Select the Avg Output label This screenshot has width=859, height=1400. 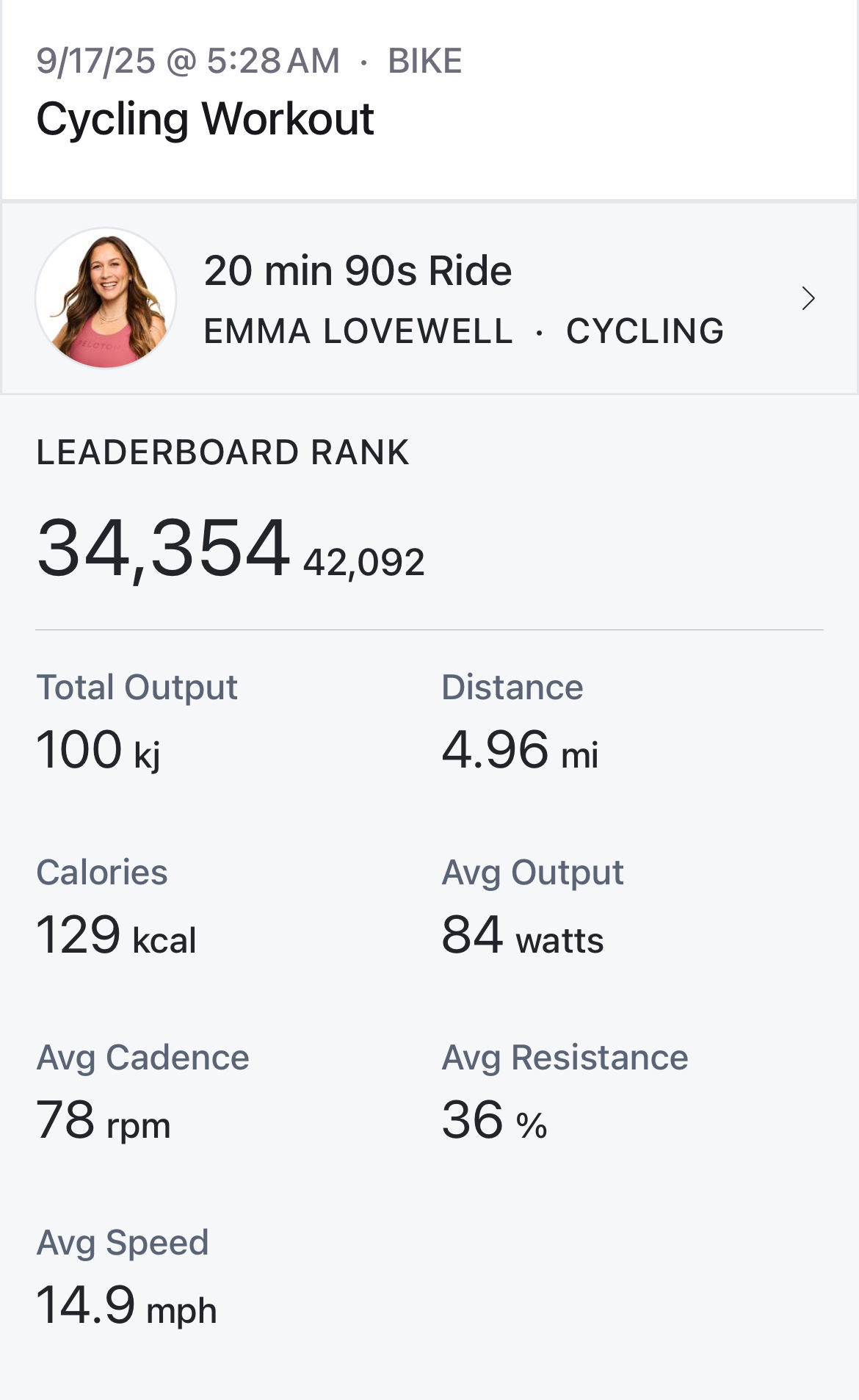[x=532, y=873]
